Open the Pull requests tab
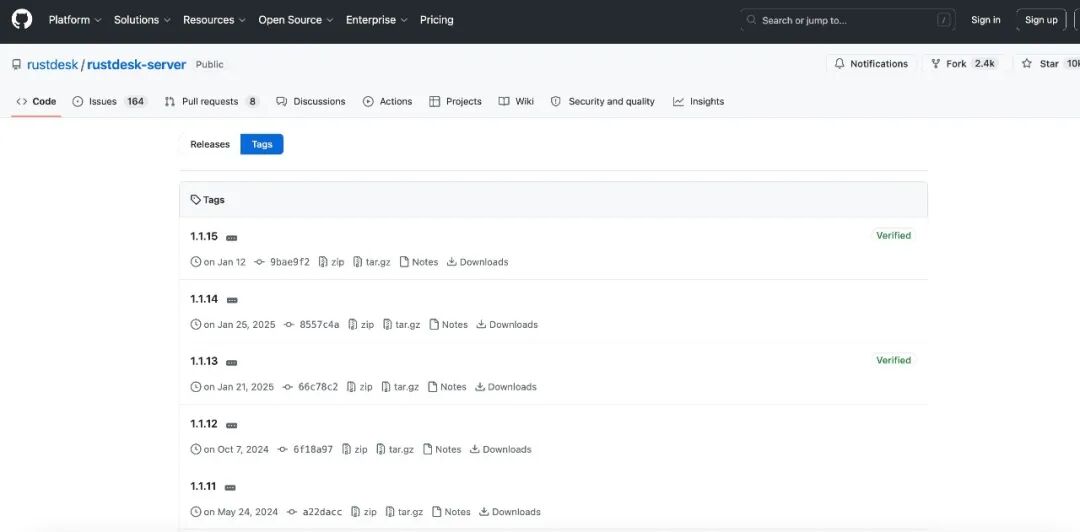1080x532 pixels. [211, 101]
